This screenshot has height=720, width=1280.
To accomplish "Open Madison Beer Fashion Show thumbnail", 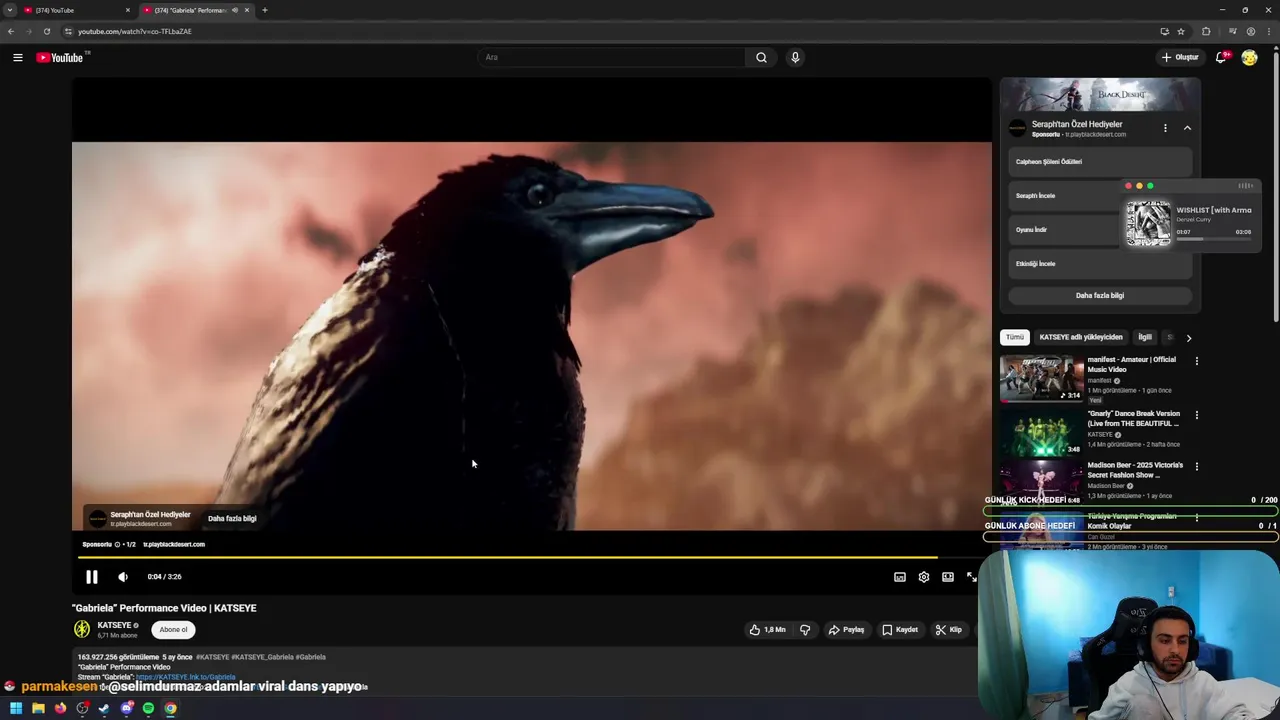I will pyautogui.click(x=1041, y=483).
